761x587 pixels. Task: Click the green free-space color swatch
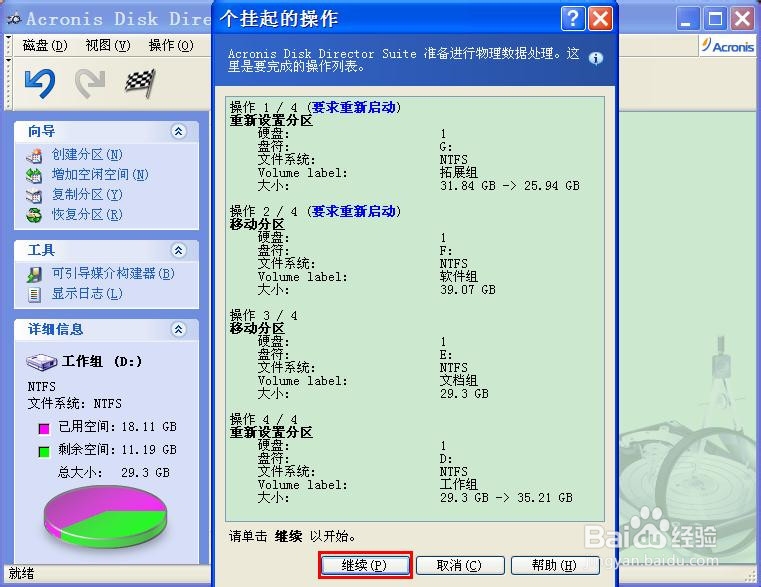[44, 452]
